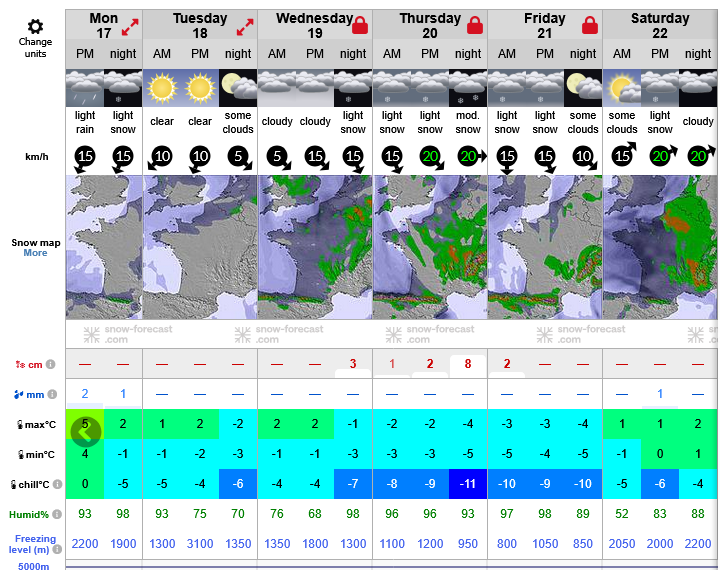
Task: Click Saturday night cloudy weather icon
Action: pos(698,88)
